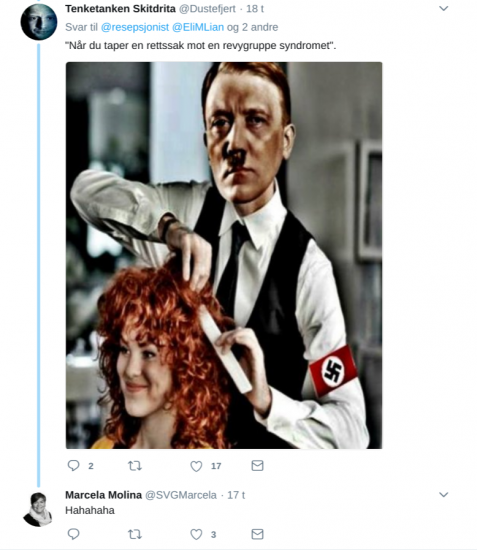Reply to Marcela Molina's Hahahaha tweet
477x550 pixels.
pyautogui.click(x=73, y=534)
